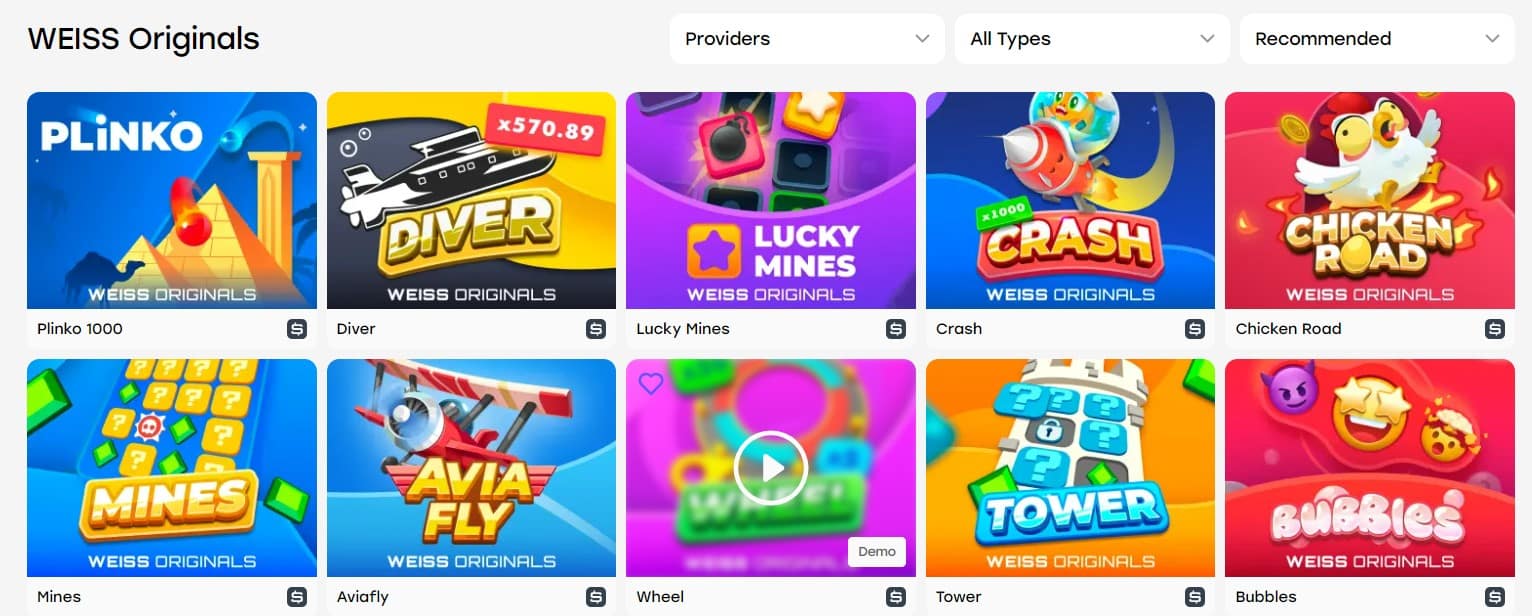
Task: Toggle the favorite heart on Wheel game
Action: point(651,384)
